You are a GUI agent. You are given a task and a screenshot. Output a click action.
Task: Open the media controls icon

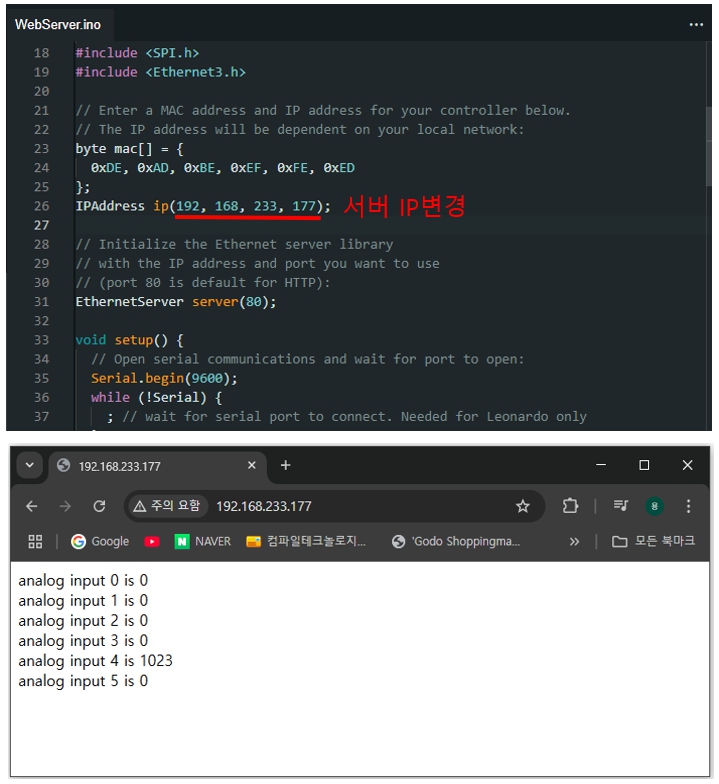point(621,507)
